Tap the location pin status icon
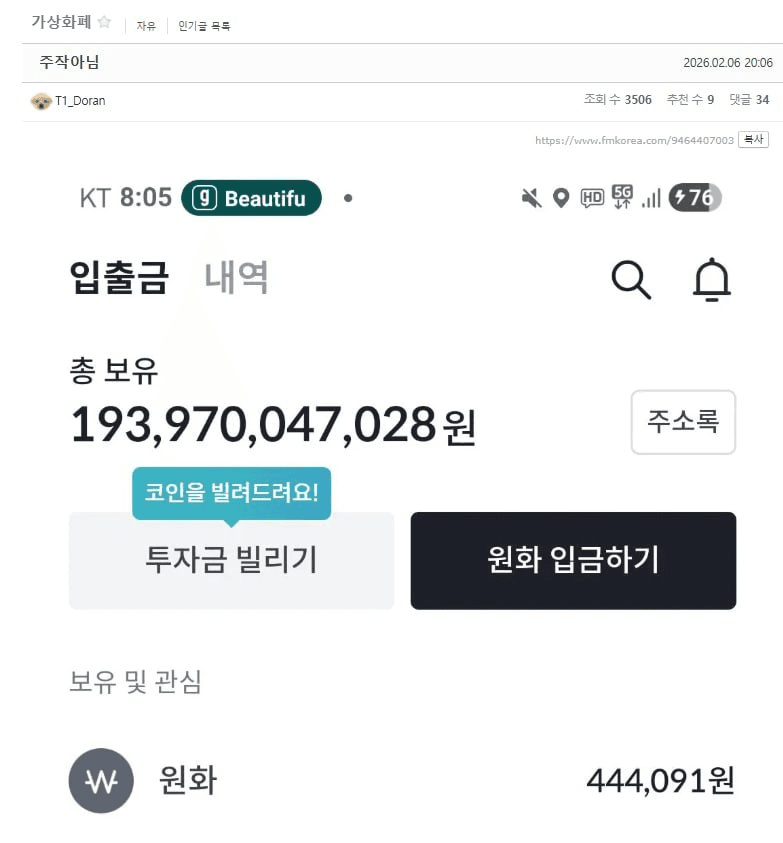 click(x=561, y=198)
